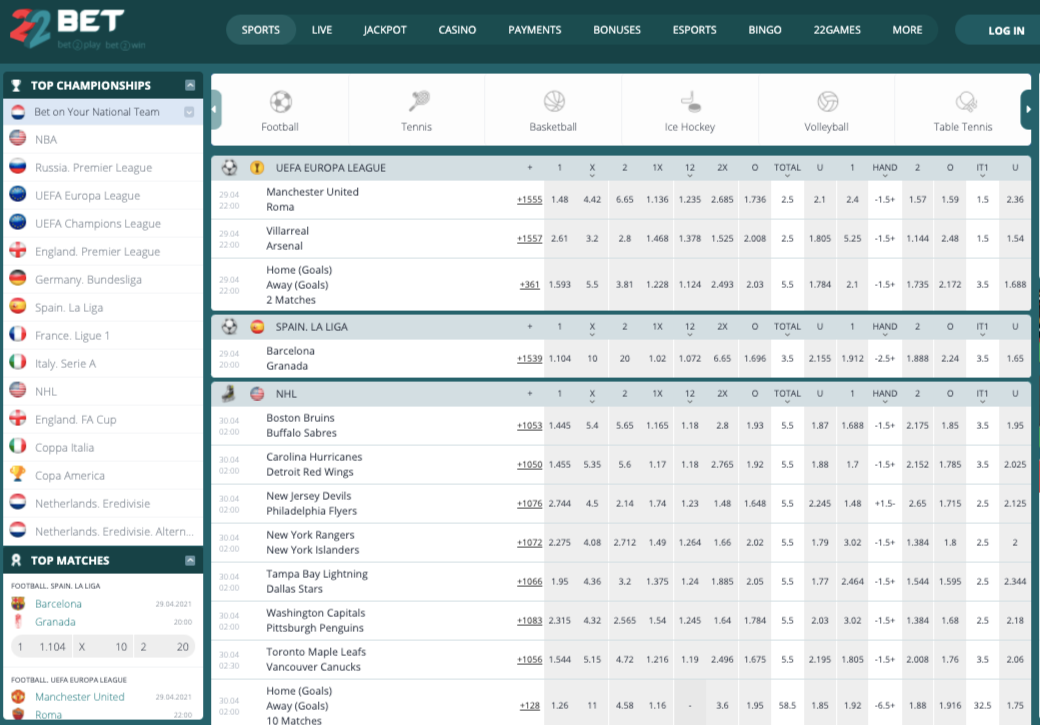This screenshot has width=1040, height=725.
Task: Open the BONUSES tab
Action: 617,30
